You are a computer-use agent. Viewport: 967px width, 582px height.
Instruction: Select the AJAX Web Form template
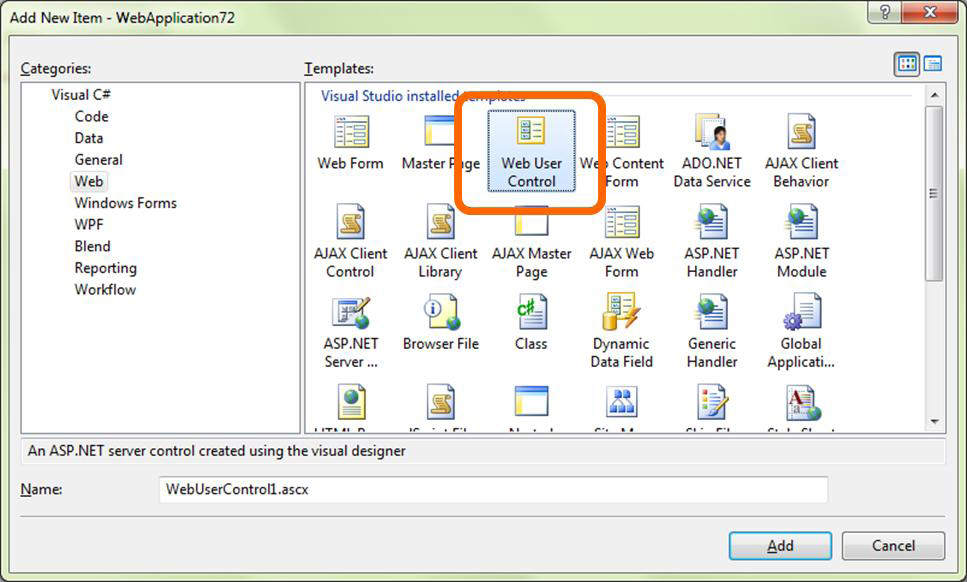click(x=622, y=242)
